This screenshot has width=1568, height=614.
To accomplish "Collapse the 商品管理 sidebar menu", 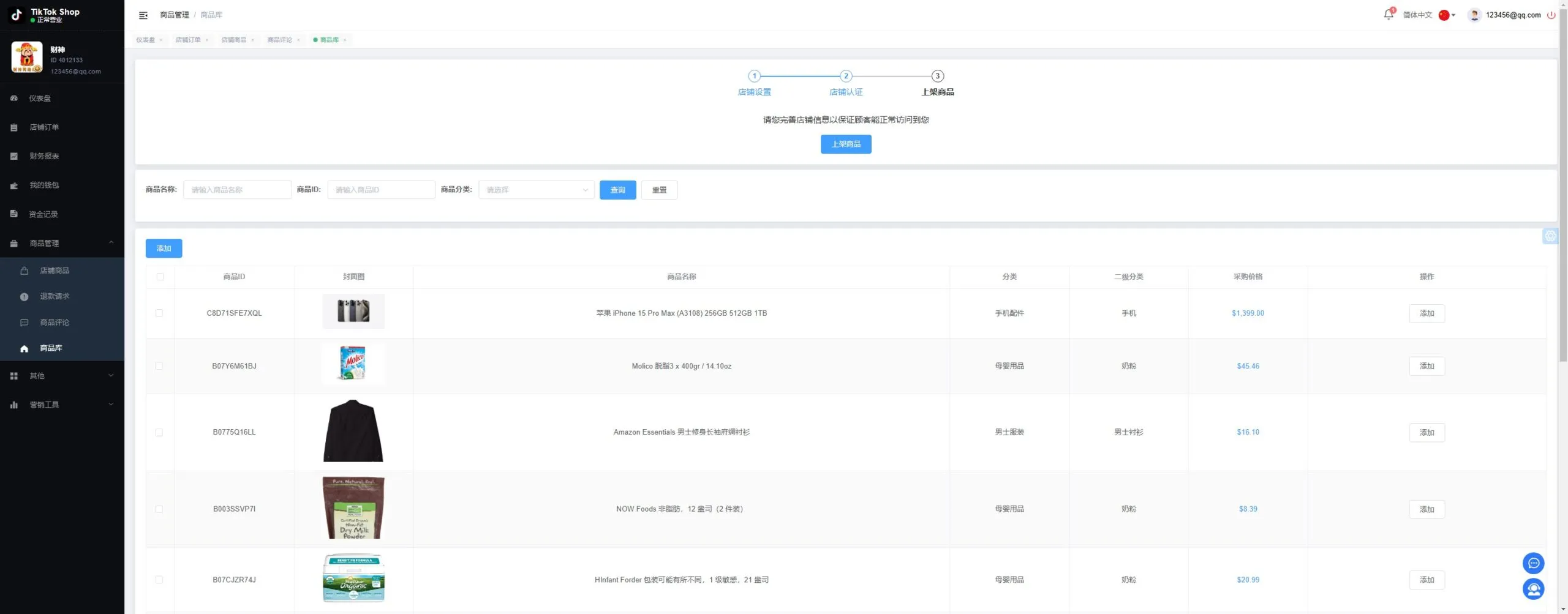I will [62, 244].
